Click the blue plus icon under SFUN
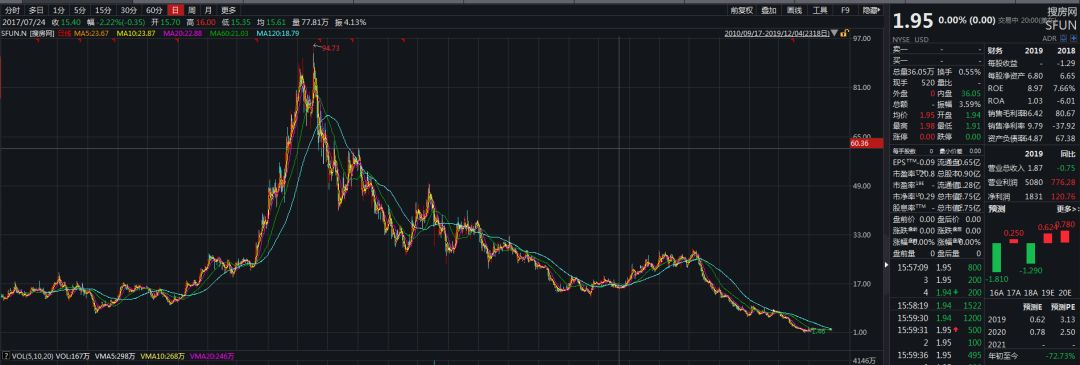 pyautogui.click(x=1074, y=39)
